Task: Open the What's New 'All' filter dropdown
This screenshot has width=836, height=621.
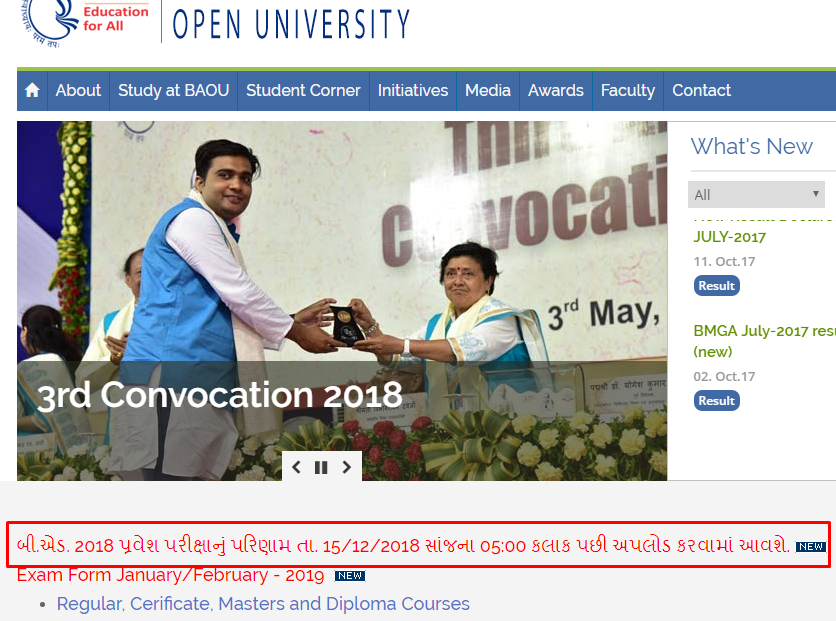Action: 756,195
